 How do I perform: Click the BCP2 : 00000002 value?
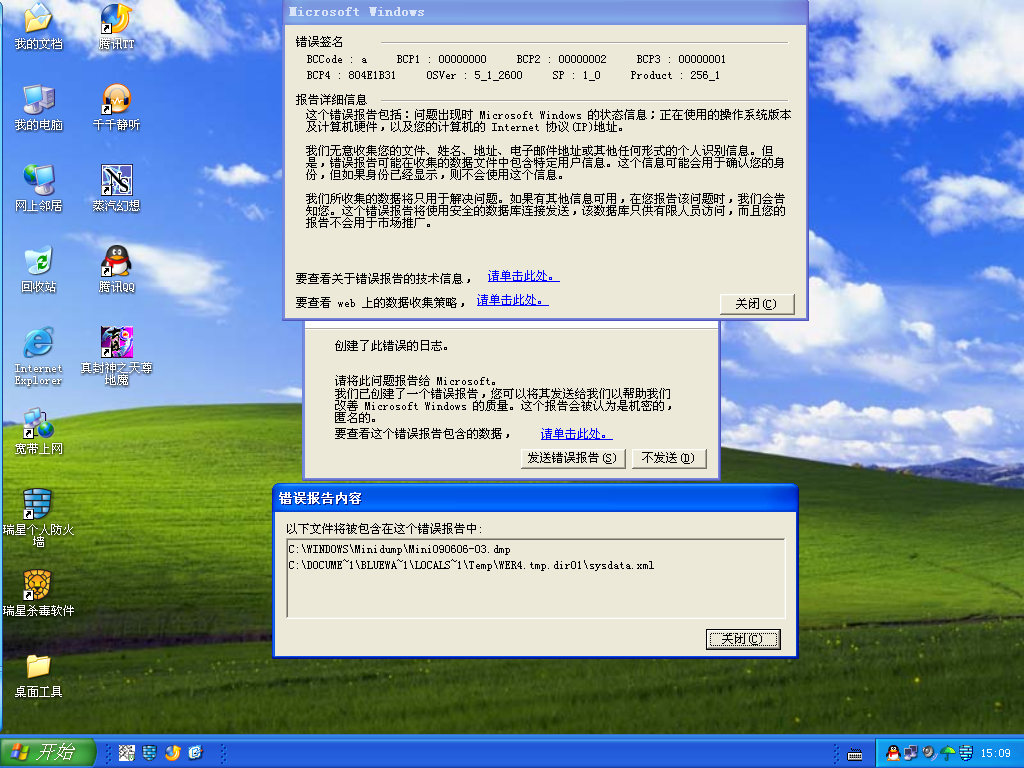561,59
